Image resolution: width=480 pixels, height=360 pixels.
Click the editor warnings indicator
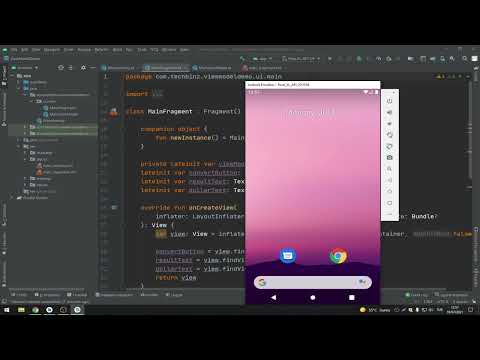point(440,76)
